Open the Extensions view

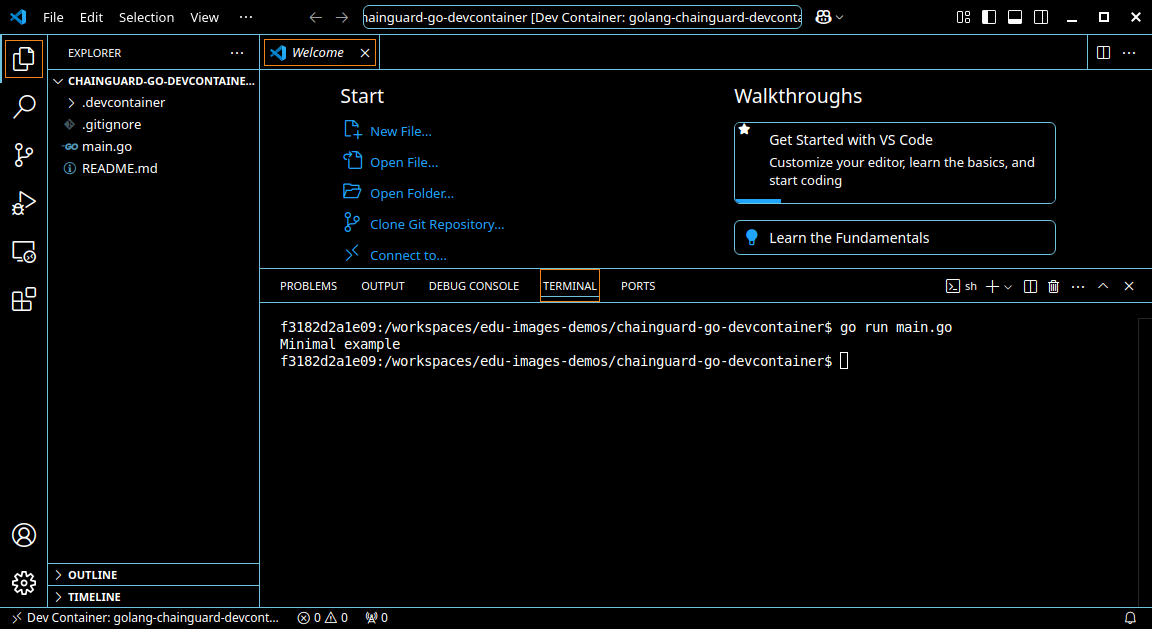tap(24, 299)
